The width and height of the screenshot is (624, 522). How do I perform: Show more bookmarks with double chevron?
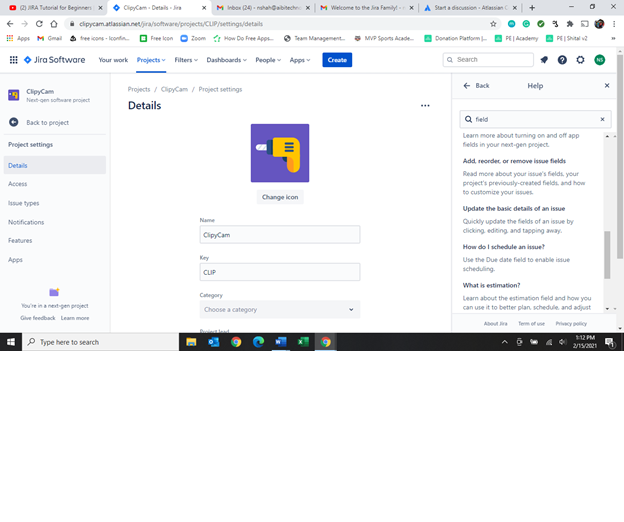pyautogui.click(x=613, y=38)
